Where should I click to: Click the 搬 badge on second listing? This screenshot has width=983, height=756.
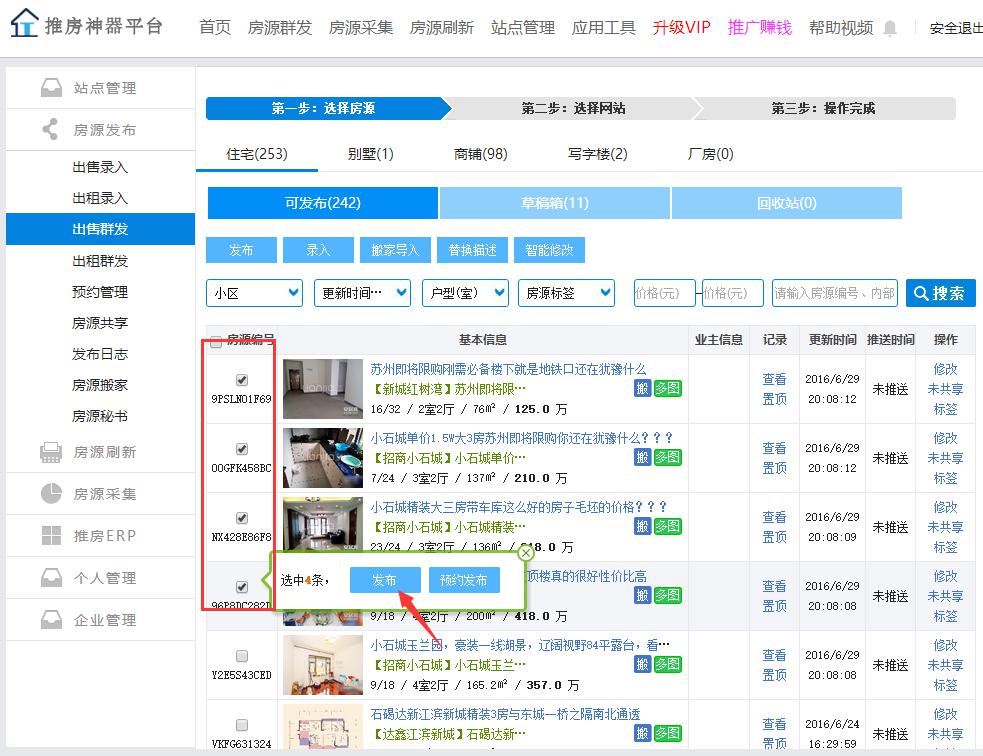642,457
